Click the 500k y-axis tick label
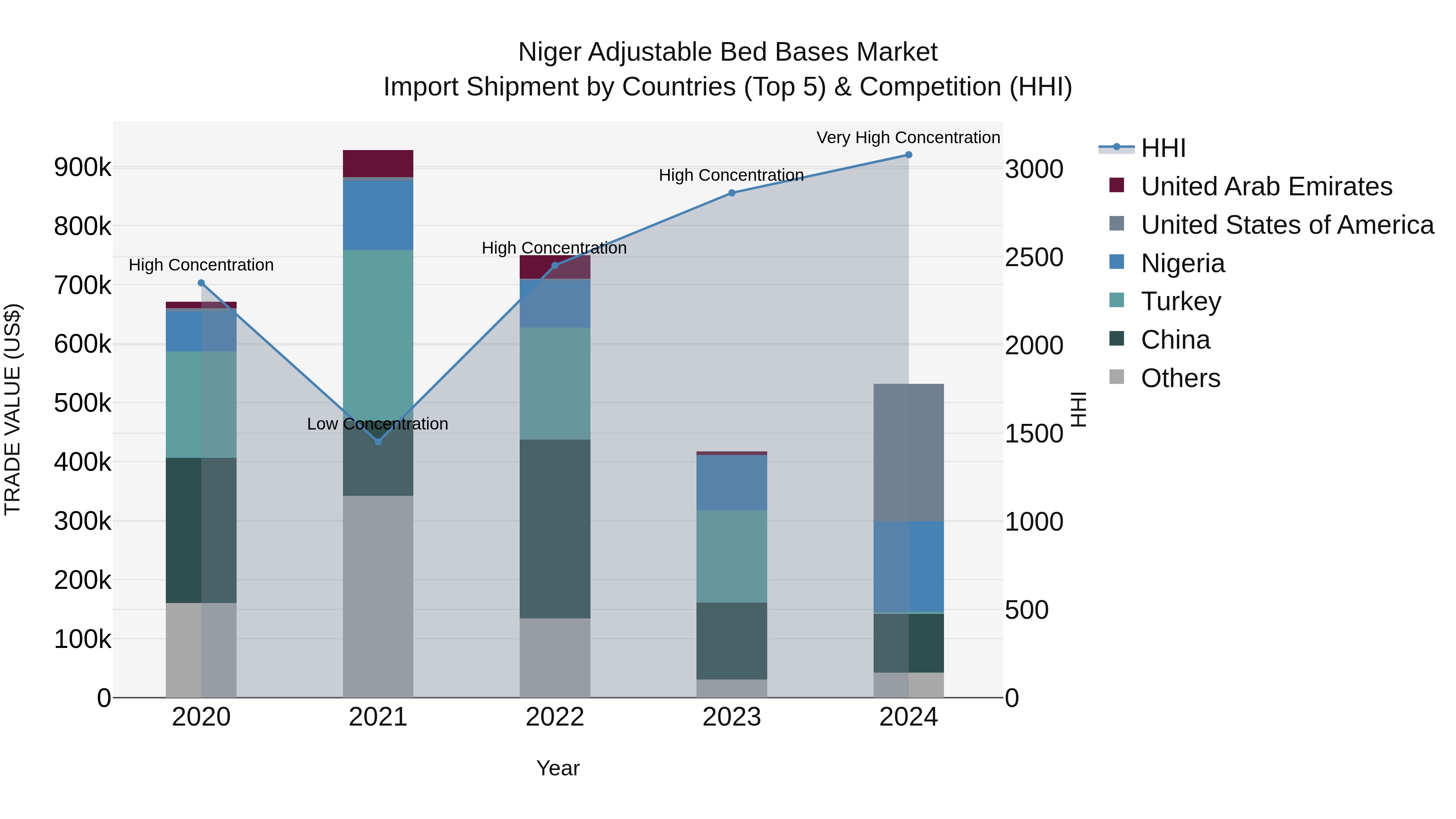The height and width of the screenshot is (819, 1456). tap(83, 404)
